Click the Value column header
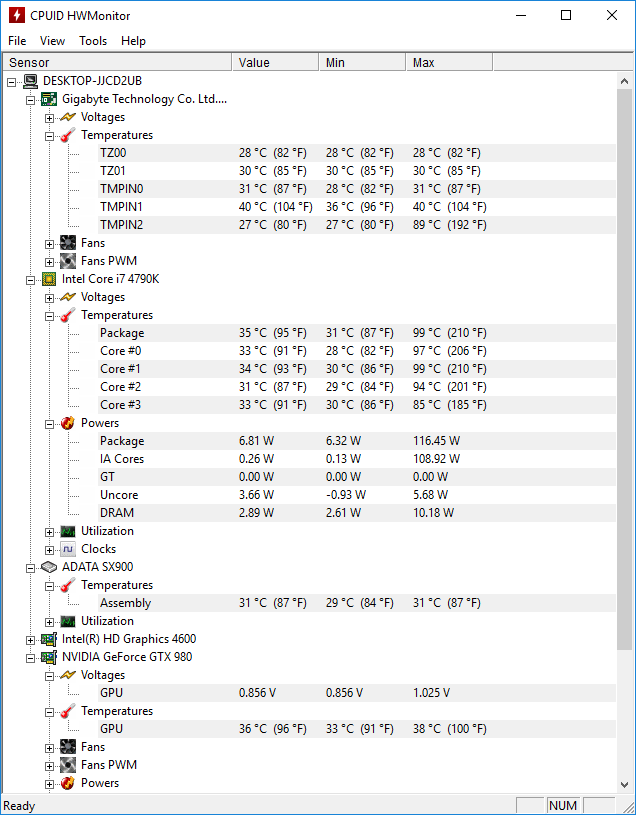Screen dimensions: 636x815 point(275,62)
